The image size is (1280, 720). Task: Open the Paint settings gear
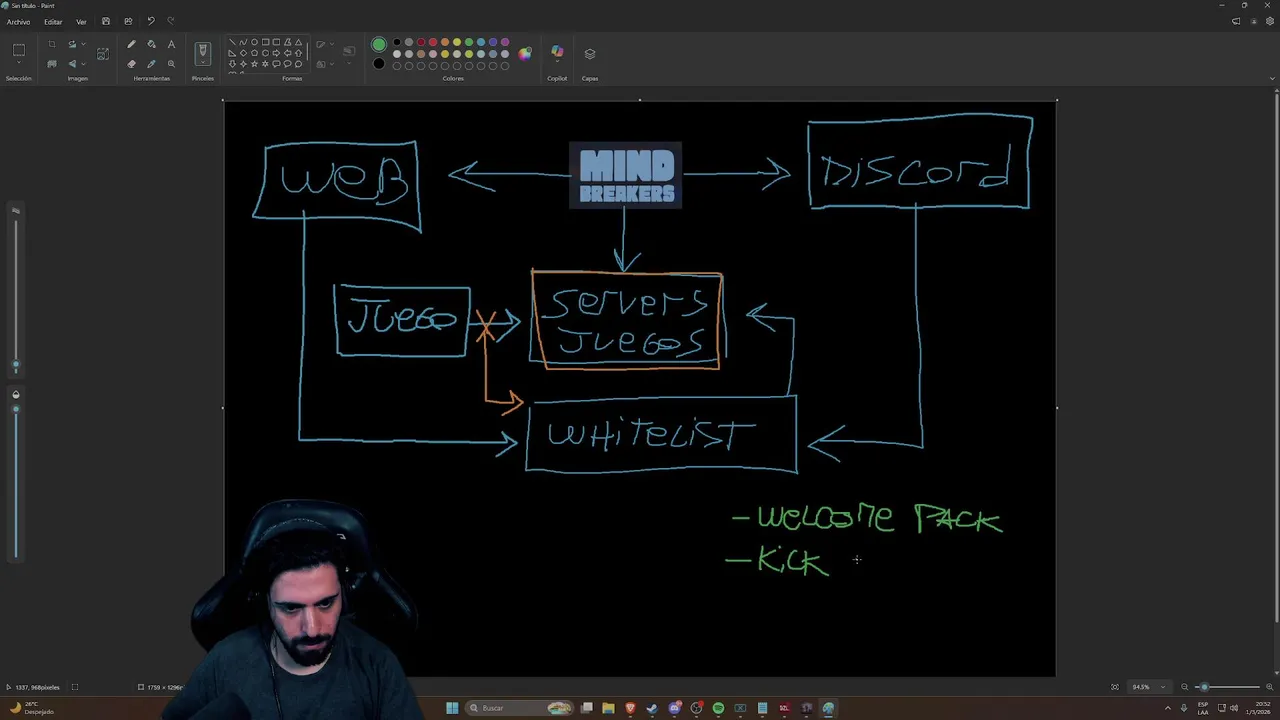tap(1270, 21)
